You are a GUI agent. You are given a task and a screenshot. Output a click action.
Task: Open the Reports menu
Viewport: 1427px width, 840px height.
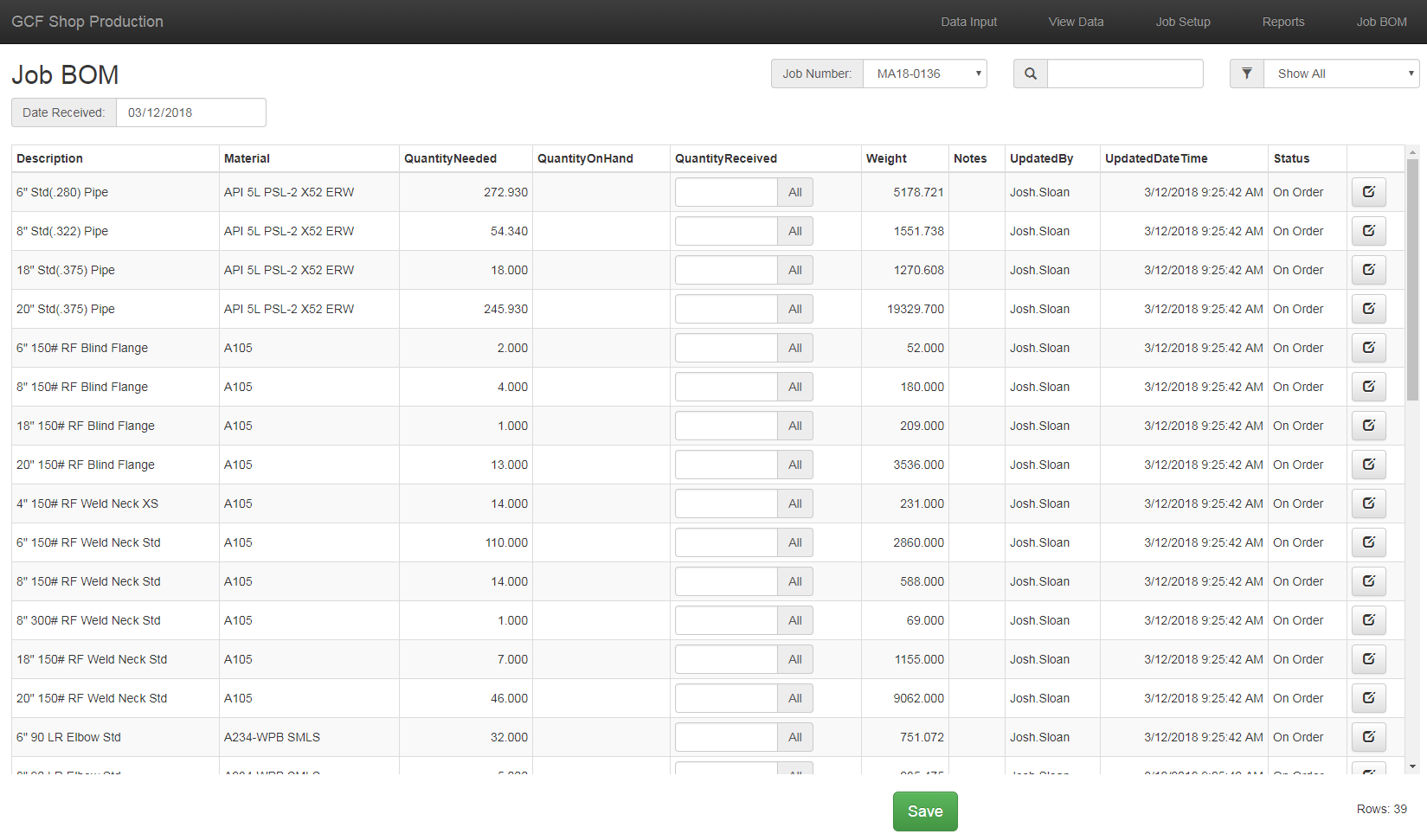coord(1282,22)
